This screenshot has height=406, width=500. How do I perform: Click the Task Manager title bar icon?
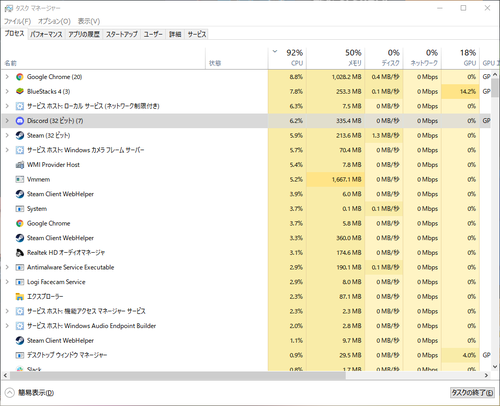tap(8, 8)
